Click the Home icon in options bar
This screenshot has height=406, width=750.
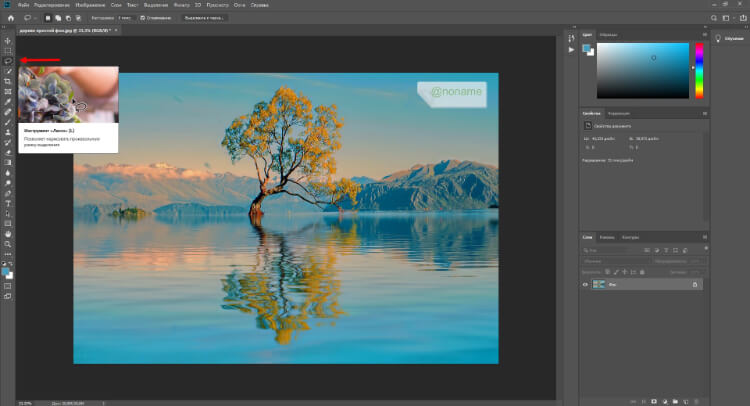[11, 18]
